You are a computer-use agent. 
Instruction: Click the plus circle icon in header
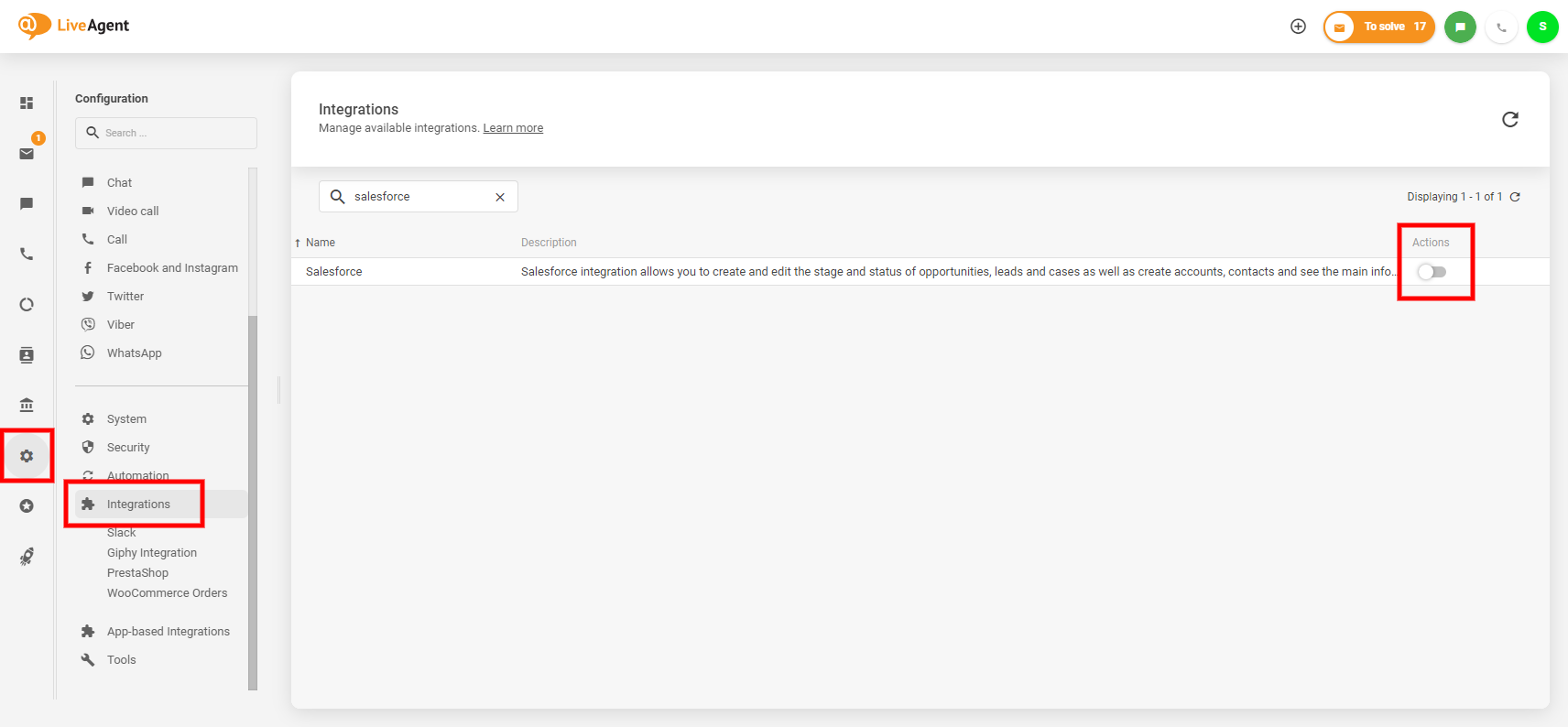pos(1298,27)
